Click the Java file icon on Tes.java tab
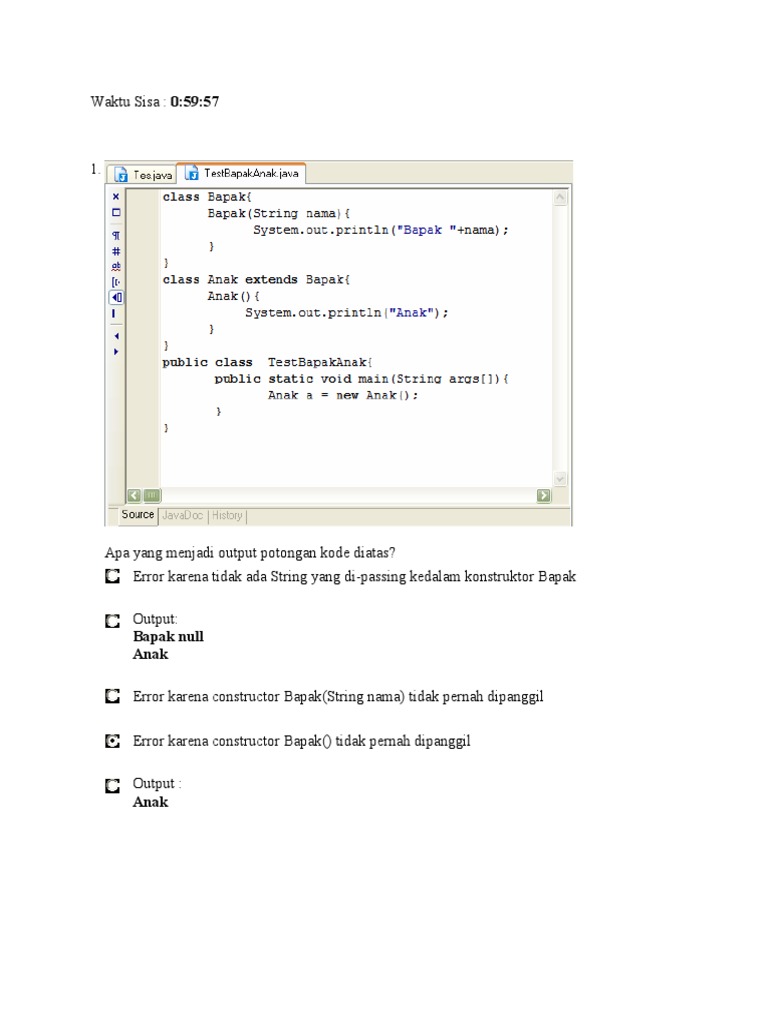The height and width of the screenshot is (1024, 768). tap(121, 174)
